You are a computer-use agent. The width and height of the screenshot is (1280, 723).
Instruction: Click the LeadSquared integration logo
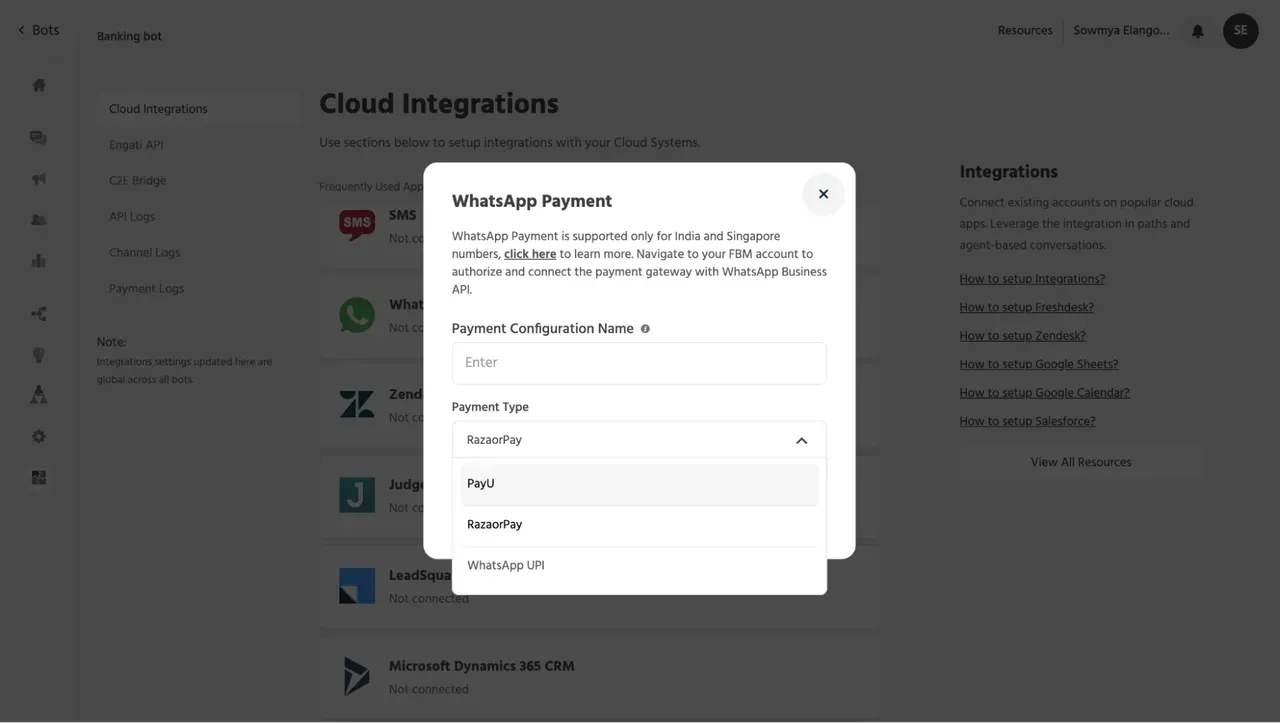point(357,586)
